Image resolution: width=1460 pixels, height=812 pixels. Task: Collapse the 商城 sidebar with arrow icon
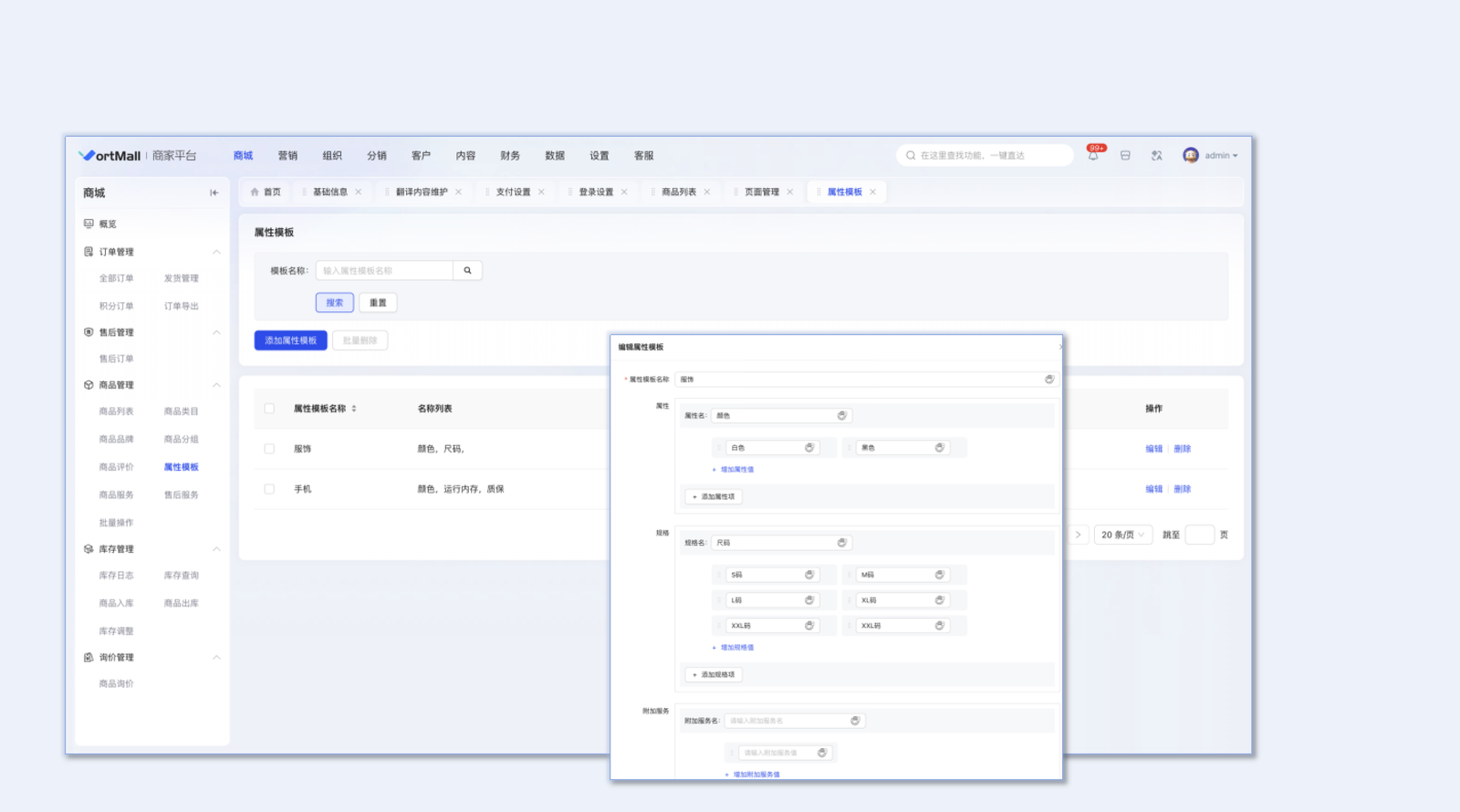(x=214, y=193)
